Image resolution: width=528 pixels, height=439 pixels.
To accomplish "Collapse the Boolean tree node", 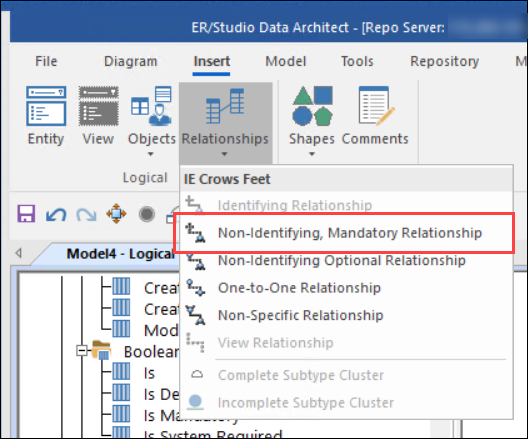I will pos(81,351).
